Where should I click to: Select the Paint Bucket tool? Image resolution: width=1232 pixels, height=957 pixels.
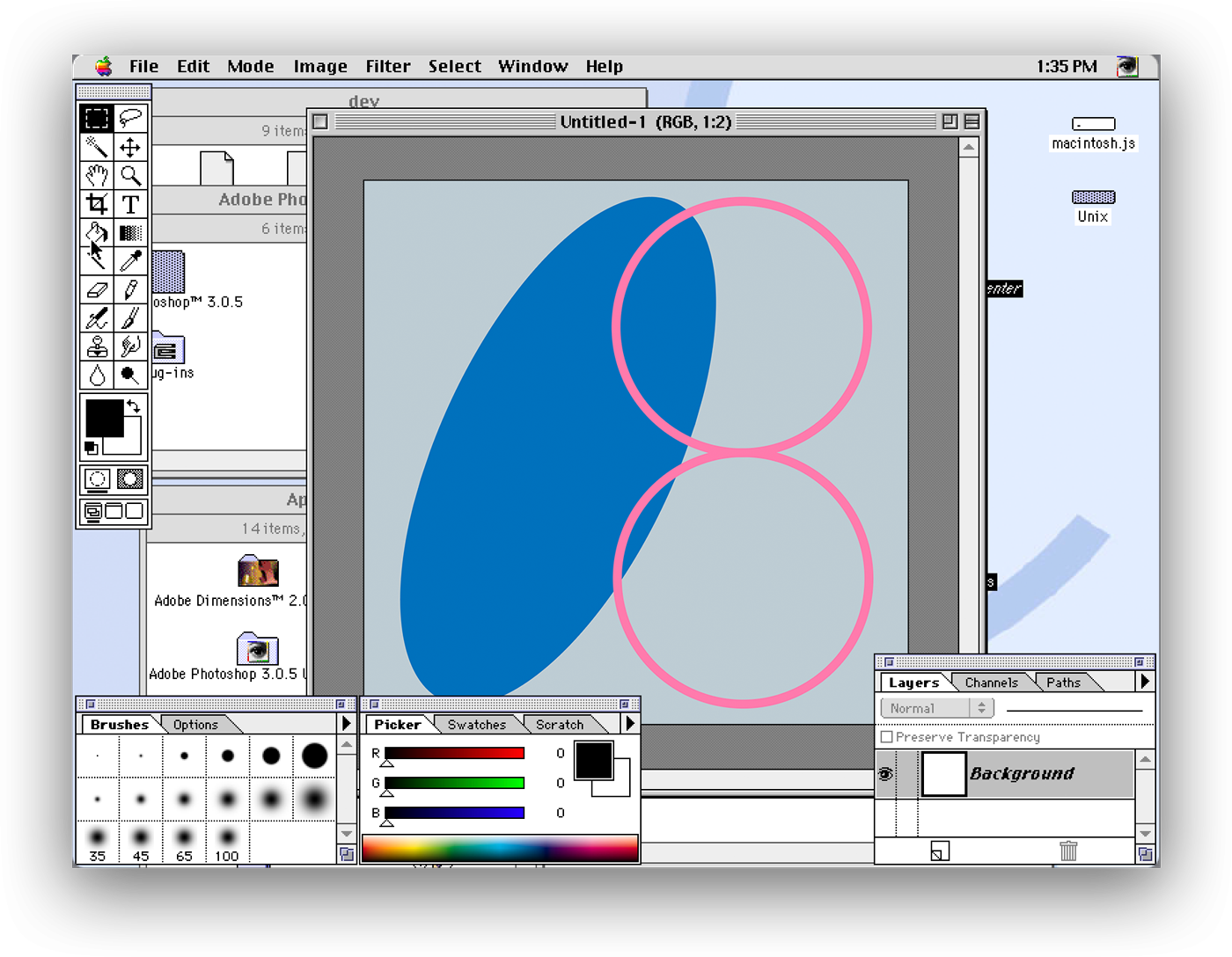point(97,232)
